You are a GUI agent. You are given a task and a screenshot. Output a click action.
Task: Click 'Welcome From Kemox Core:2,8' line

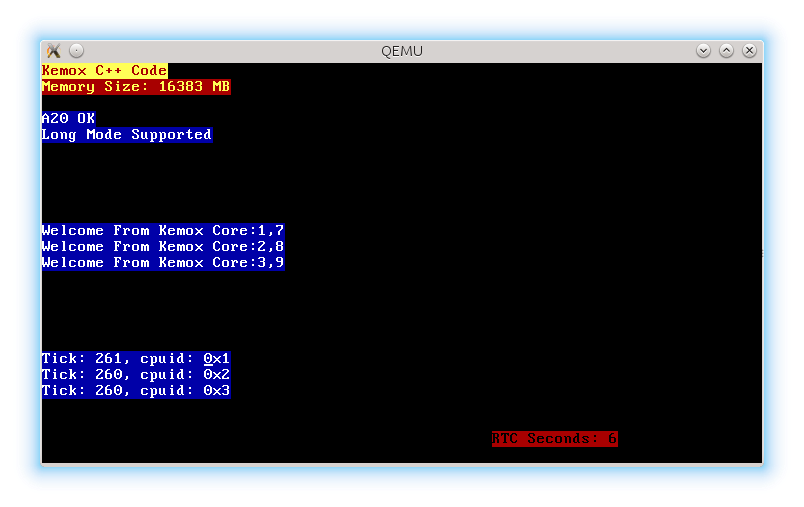[163, 247]
